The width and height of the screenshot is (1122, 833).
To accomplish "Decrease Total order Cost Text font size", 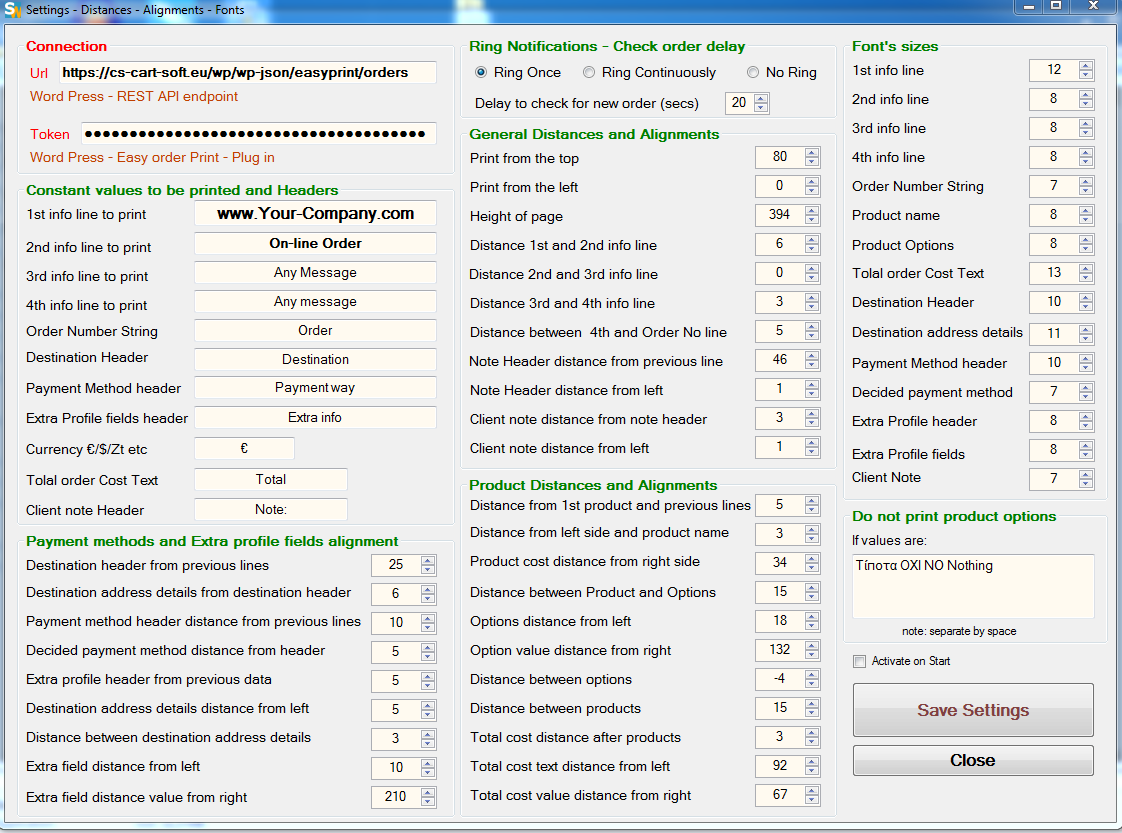I will [1086, 278].
